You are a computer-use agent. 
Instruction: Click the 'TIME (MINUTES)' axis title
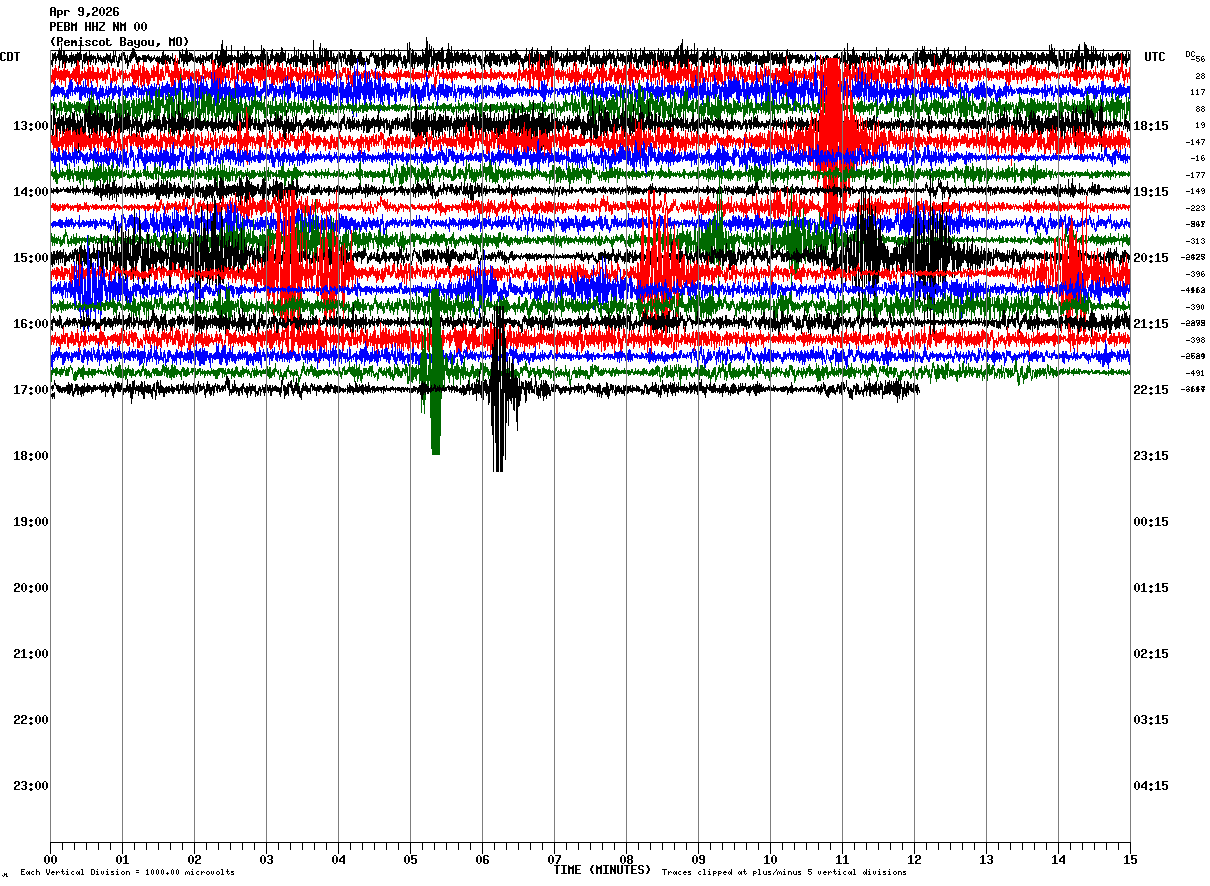tap(602, 870)
